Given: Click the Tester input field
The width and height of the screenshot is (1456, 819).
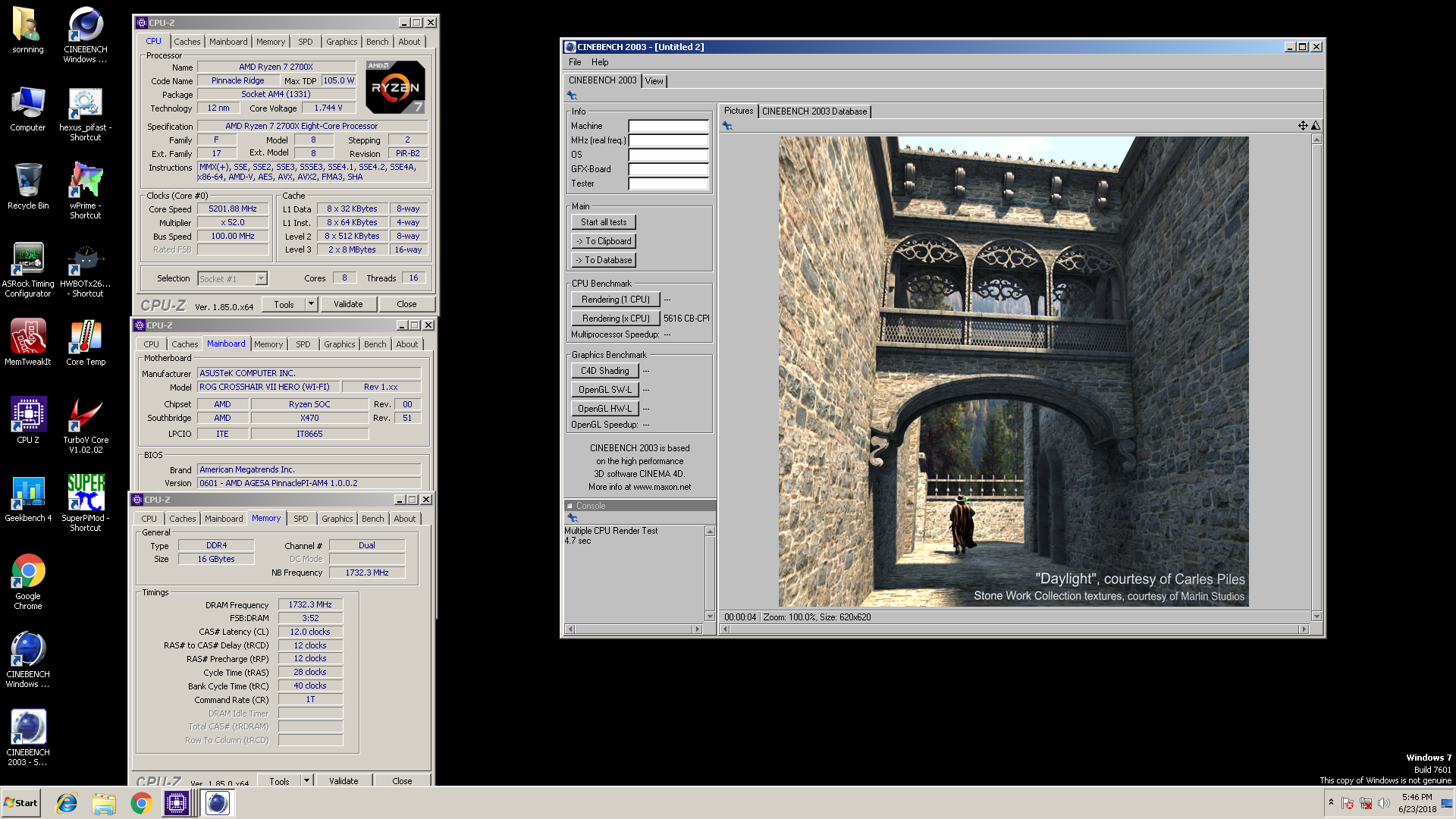Looking at the screenshot, I should [668, 184].
